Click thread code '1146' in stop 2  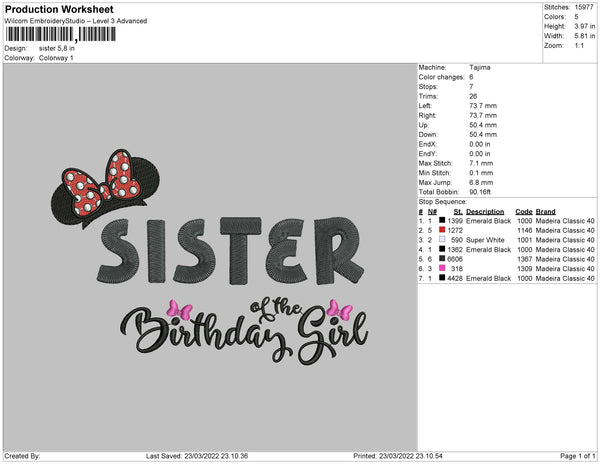pos(525,230)
